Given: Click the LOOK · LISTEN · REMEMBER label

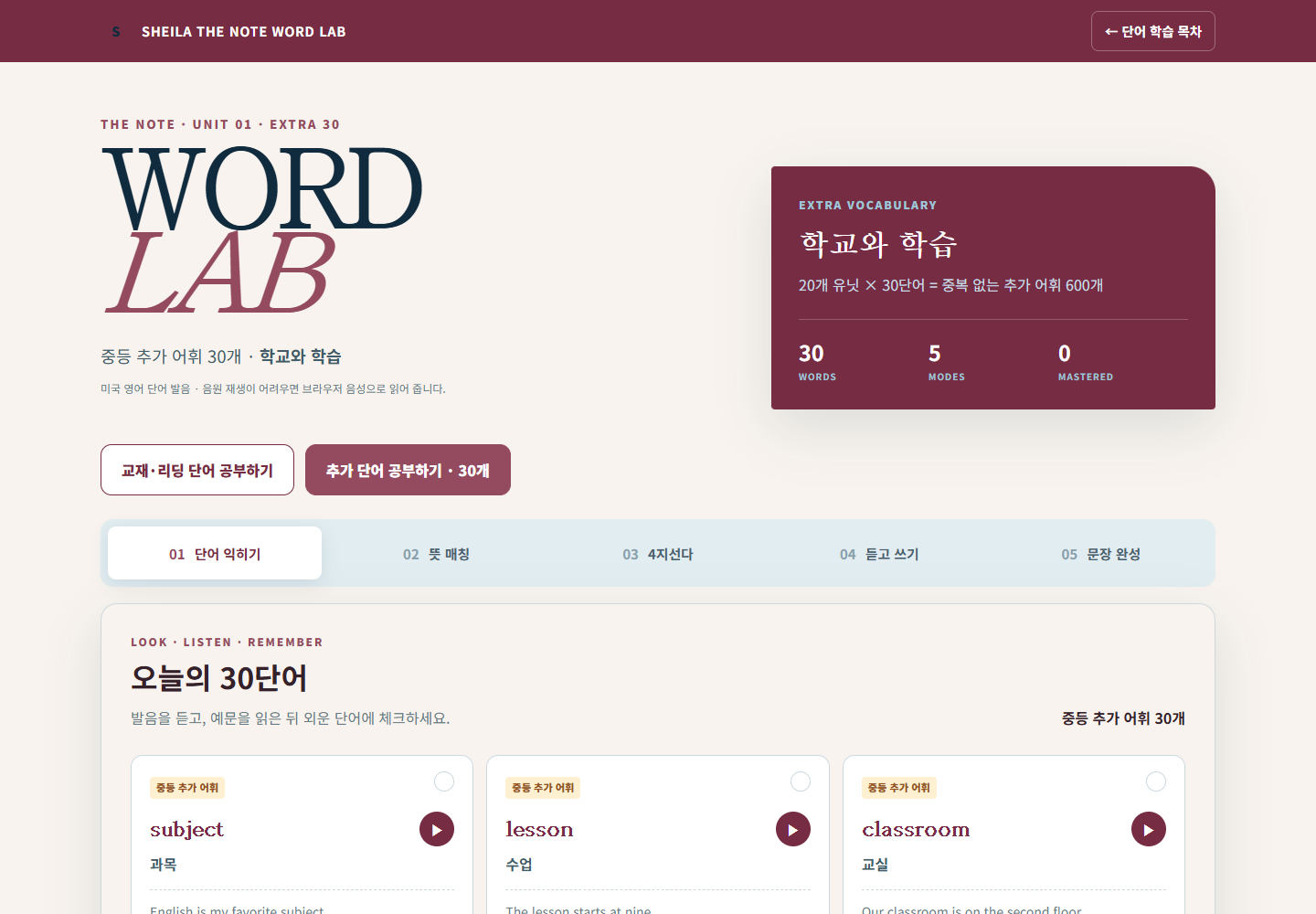Looking at the screenshot, I should [227, 643].
